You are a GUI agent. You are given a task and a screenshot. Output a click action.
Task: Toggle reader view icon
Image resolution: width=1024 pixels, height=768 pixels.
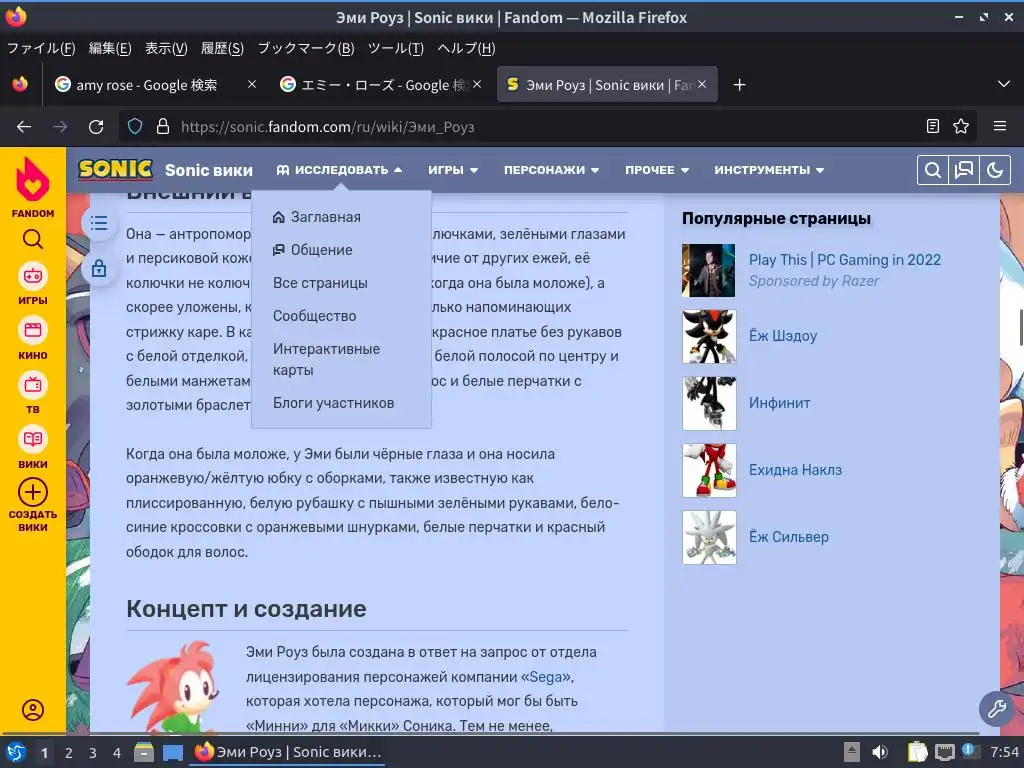933,127
